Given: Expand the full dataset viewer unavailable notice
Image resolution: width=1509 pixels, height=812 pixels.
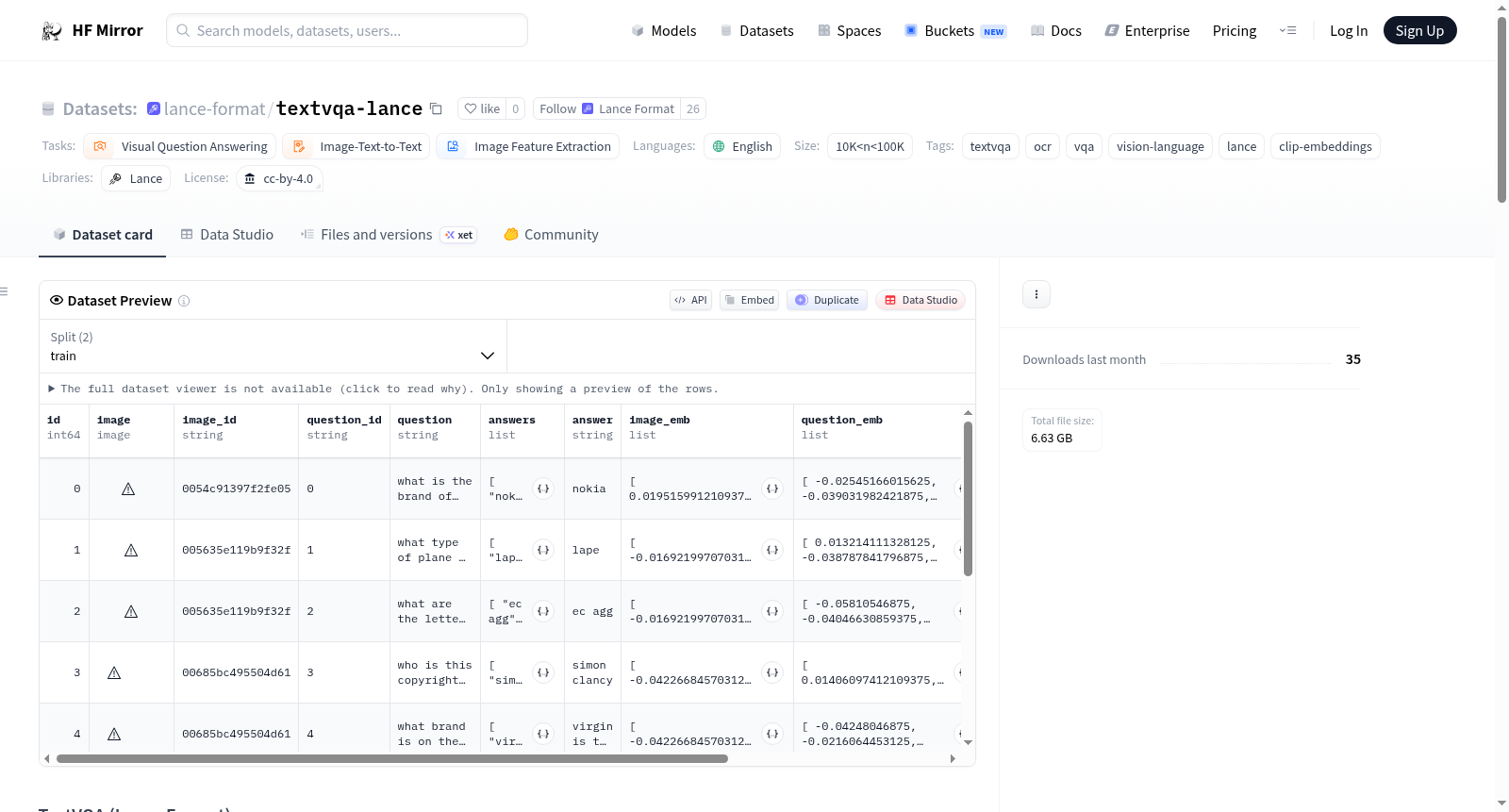Looking at the screenshot, I should [x=384, y=389].
